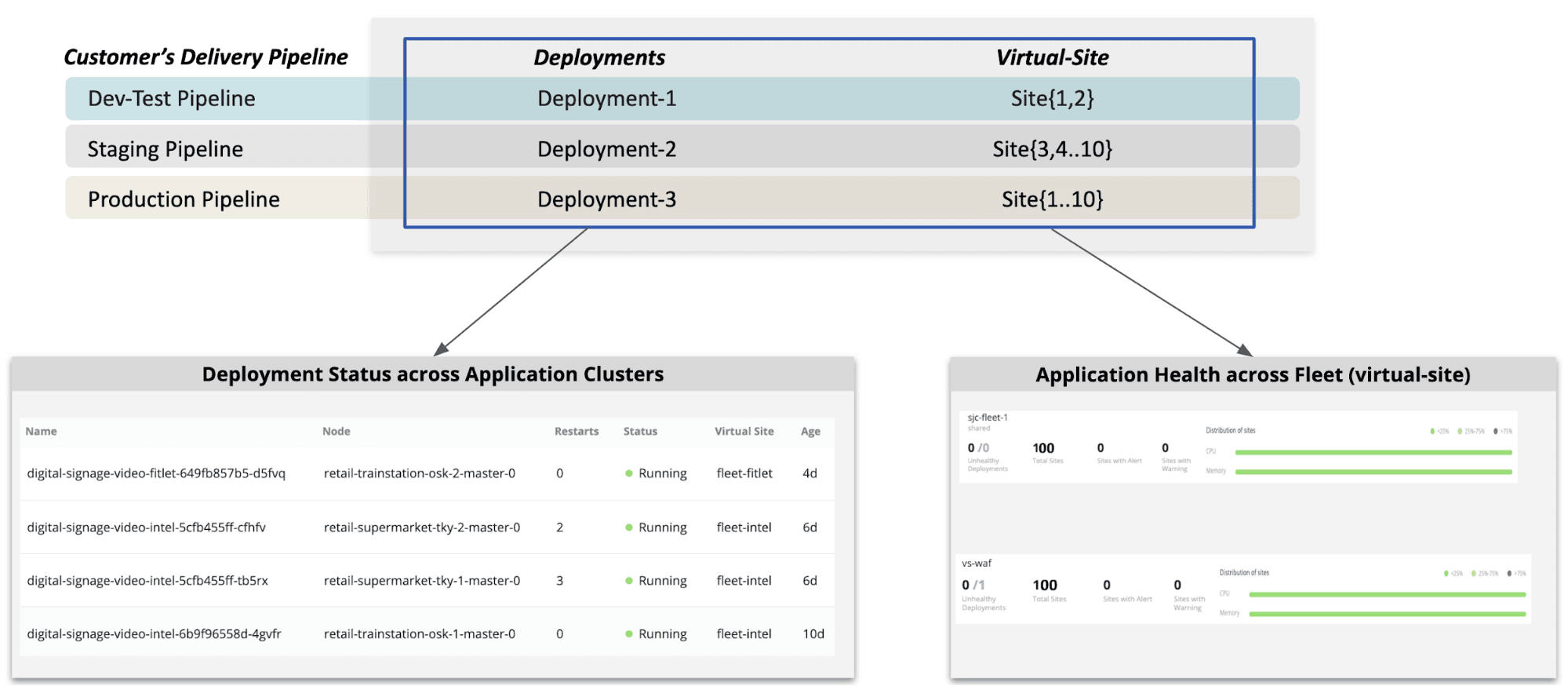This screenshot has height=686, width=1568.
Task: Click green Running status dot for d5fvq pod
Action: coord(629,473)
